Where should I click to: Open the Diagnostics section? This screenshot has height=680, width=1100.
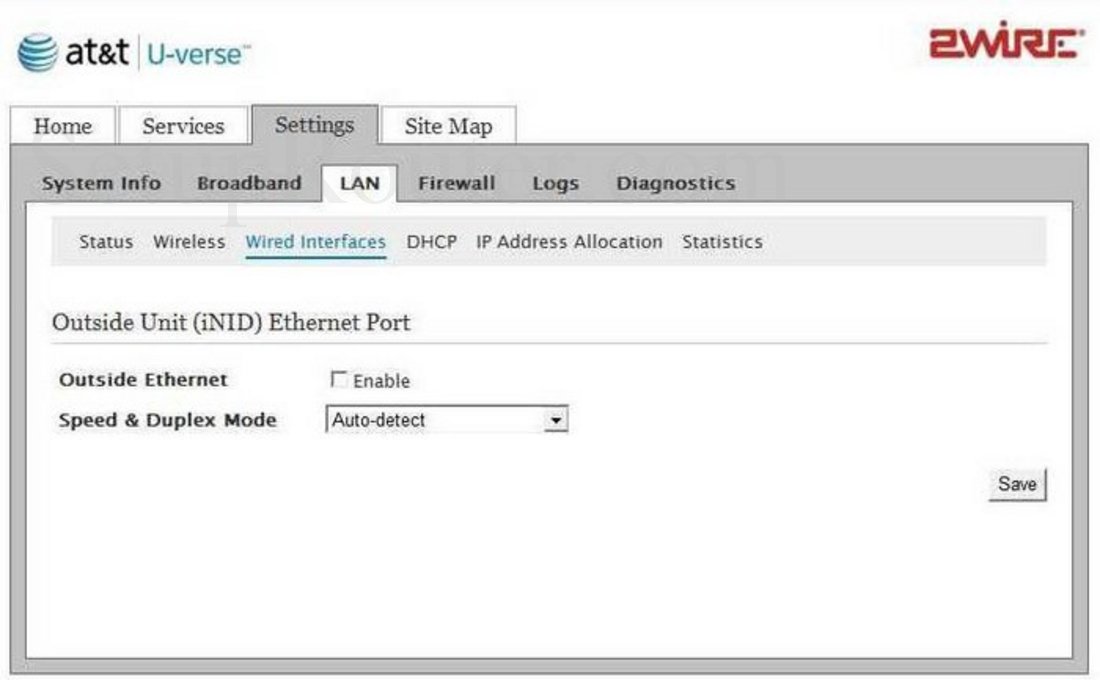676,182
